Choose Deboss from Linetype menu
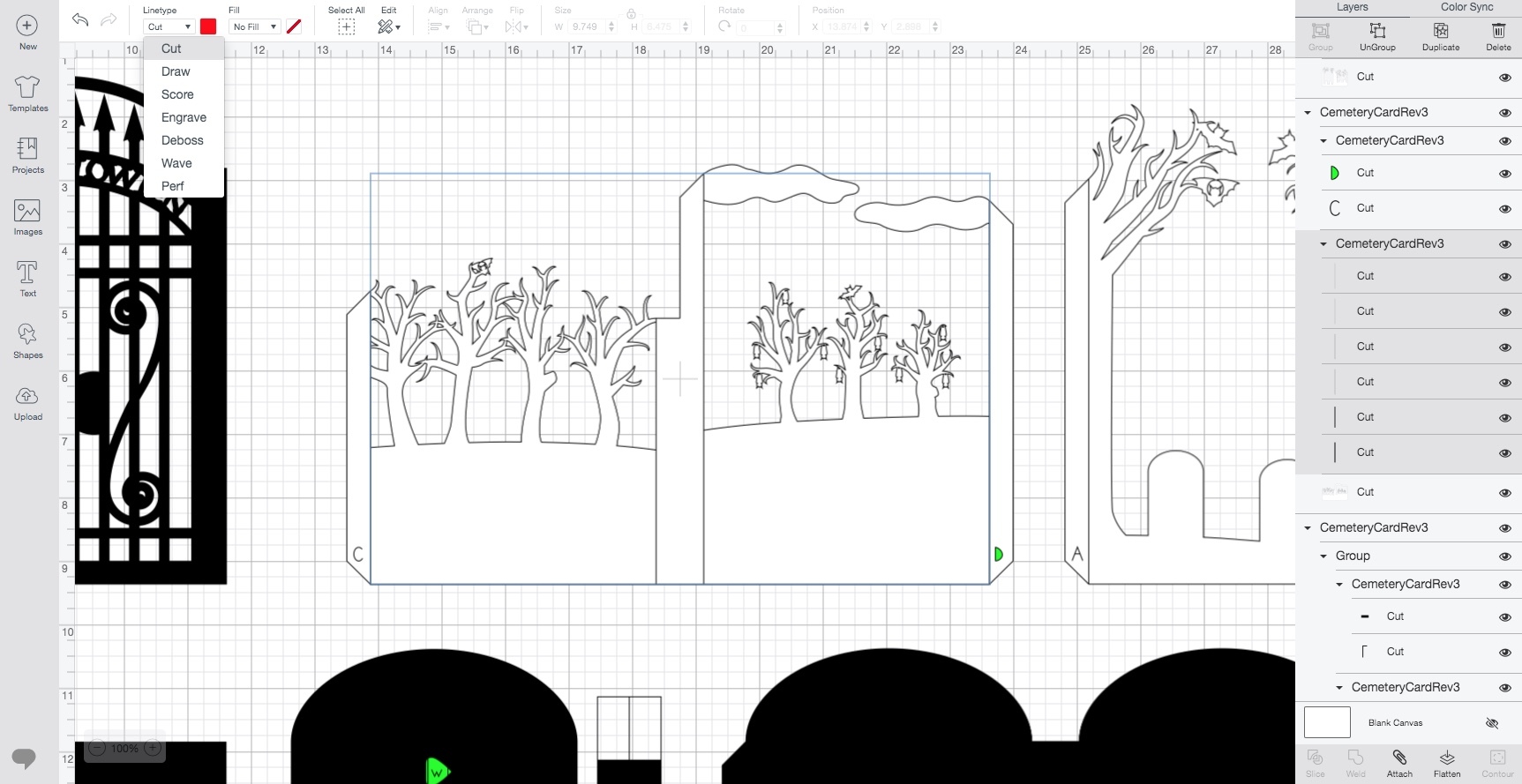Viewport: 1522px width, 784px height. [184, 140]
